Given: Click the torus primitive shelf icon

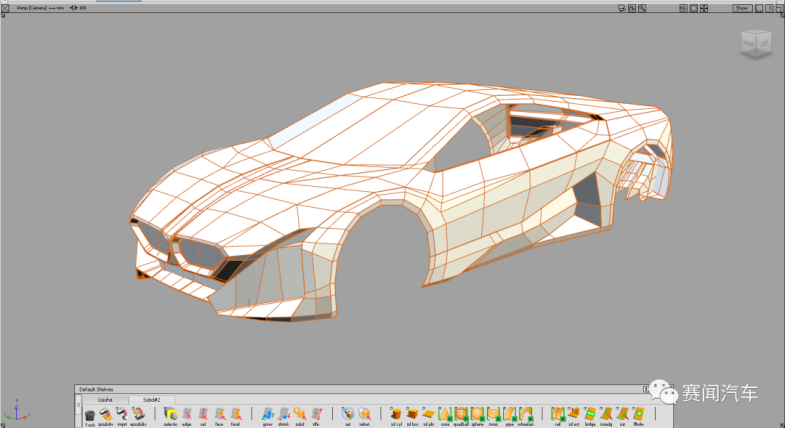Looking at the screenshot, I should click(x=493, y=414).
